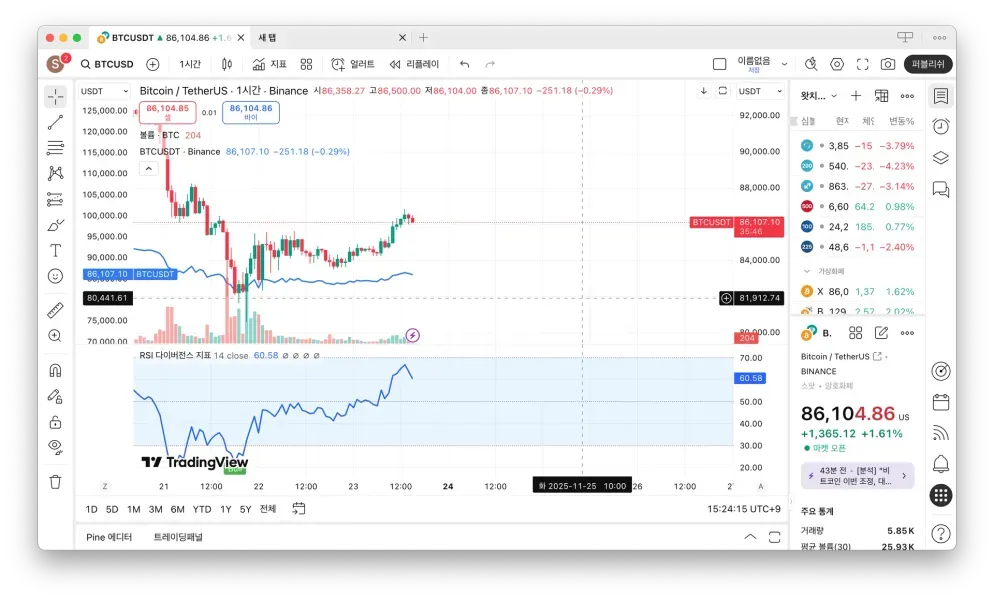Open the notifications bell sidebar icon
Image resolution: width=994 pixels, height=600 pixels.
click(x=941, y=464)
